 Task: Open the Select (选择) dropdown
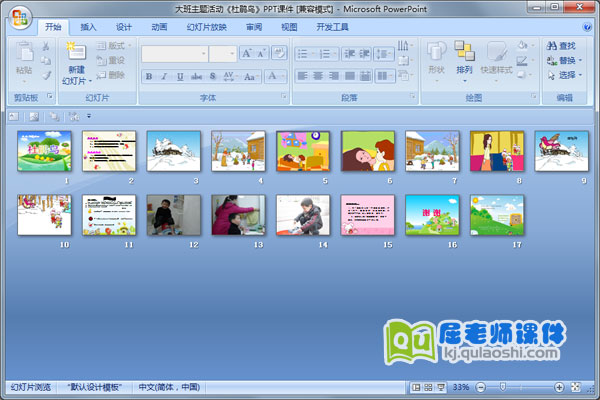pos(565,75)
